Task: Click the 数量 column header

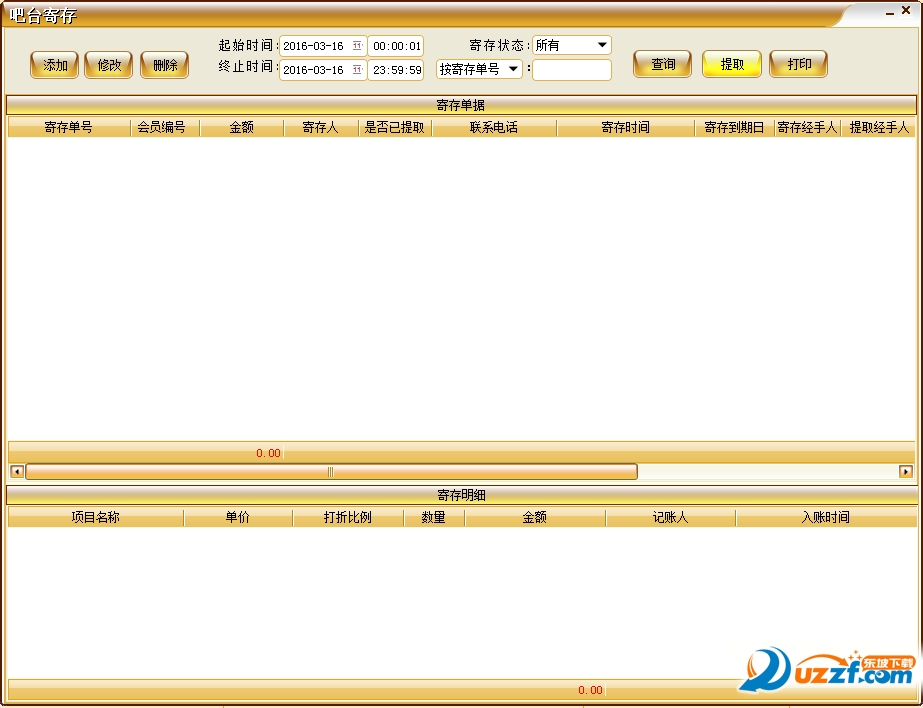Action: (433, 517)
